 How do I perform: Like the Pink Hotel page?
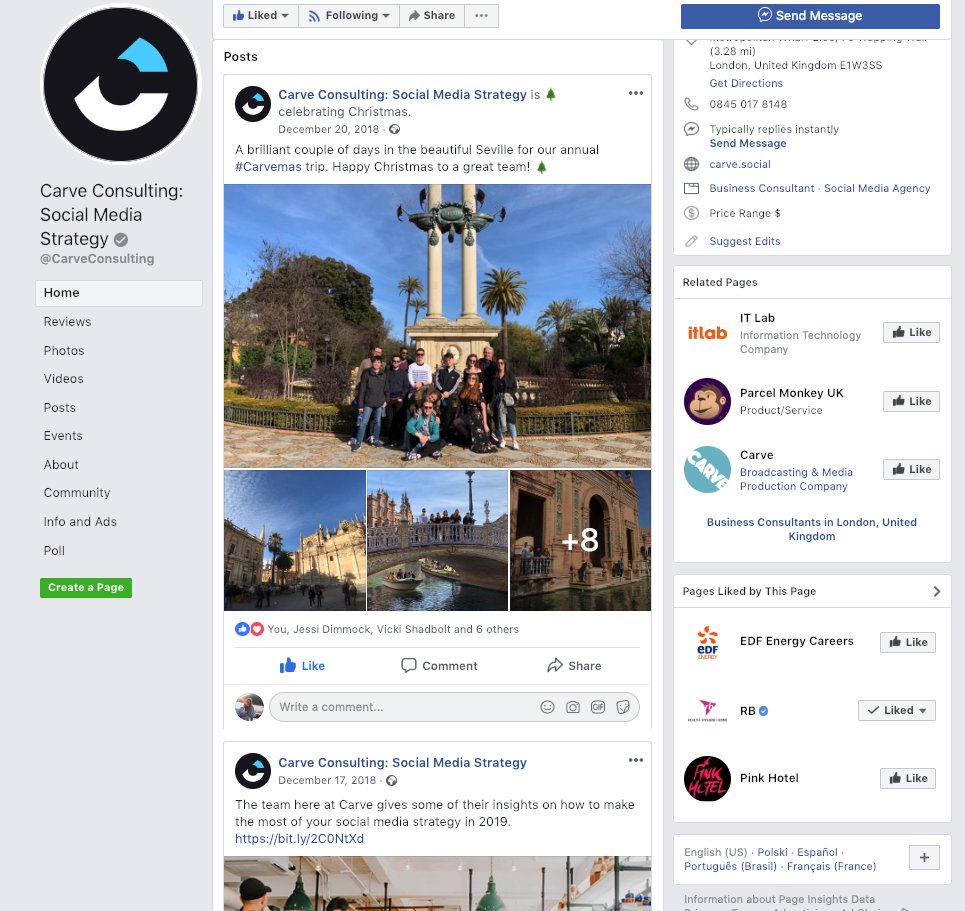[x=908, y=779]
